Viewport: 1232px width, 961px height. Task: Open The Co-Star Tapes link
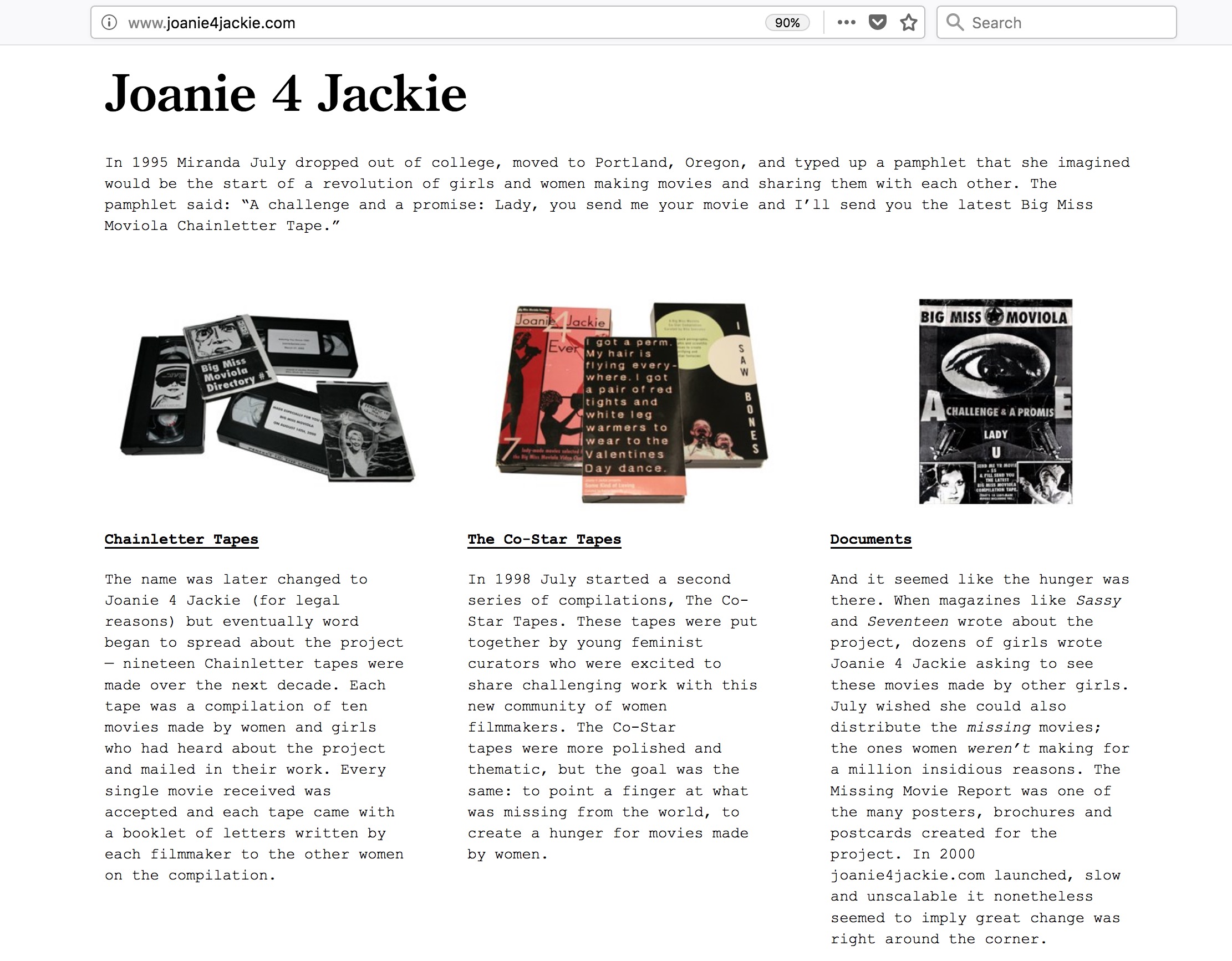tap(544, 539)
